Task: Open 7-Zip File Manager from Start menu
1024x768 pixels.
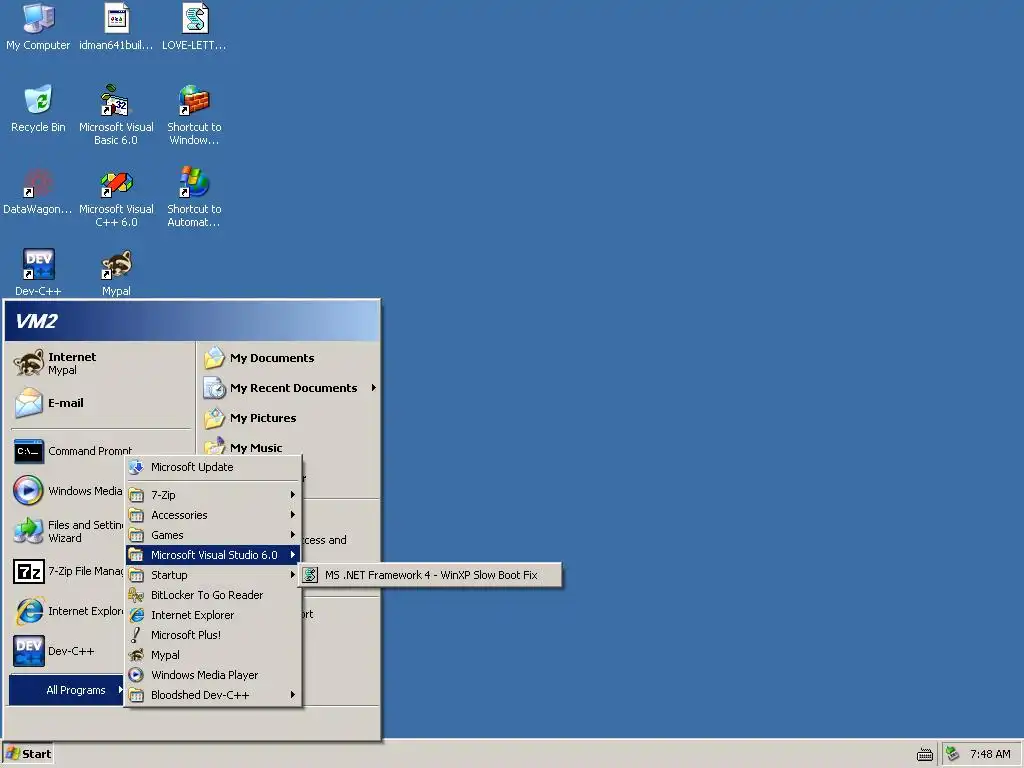Action: (67, 571)
